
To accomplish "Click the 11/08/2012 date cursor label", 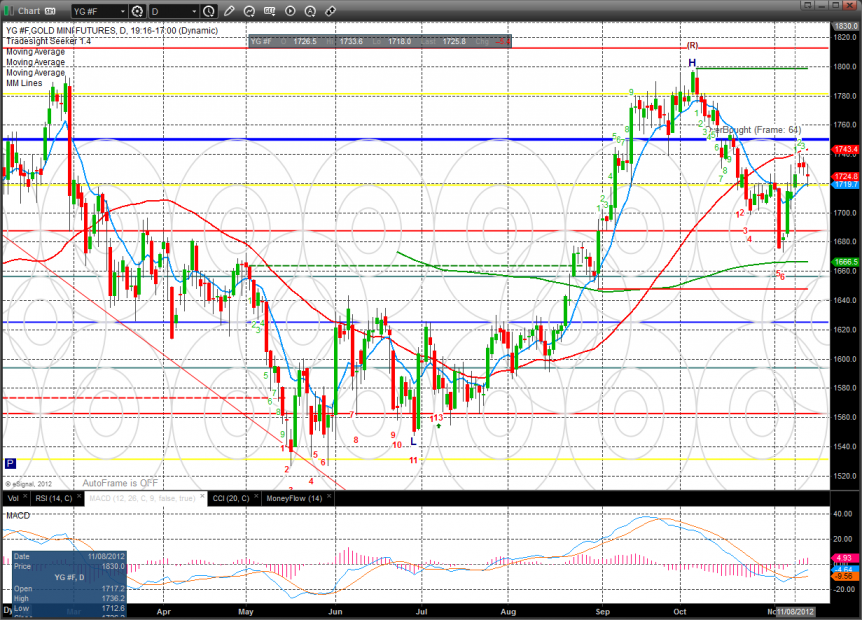I will point(795,612).
